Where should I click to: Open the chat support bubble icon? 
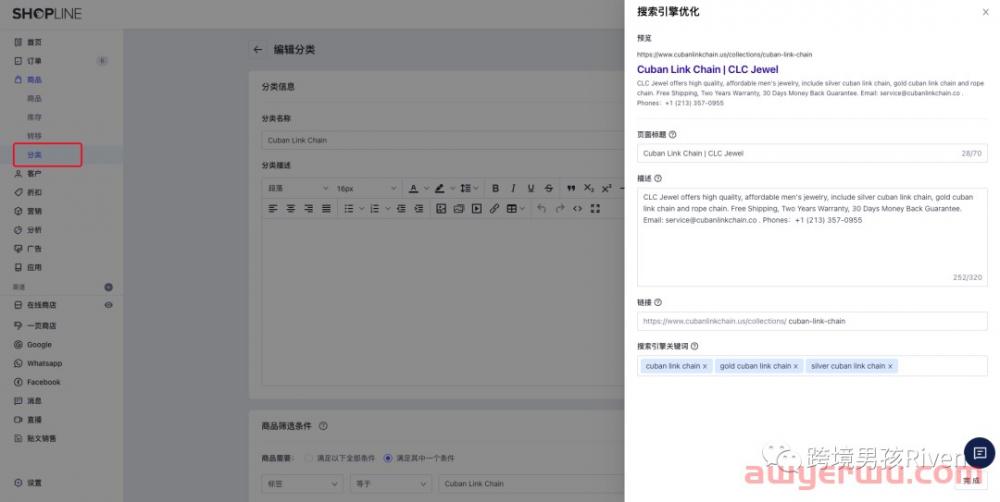(976, 451)
